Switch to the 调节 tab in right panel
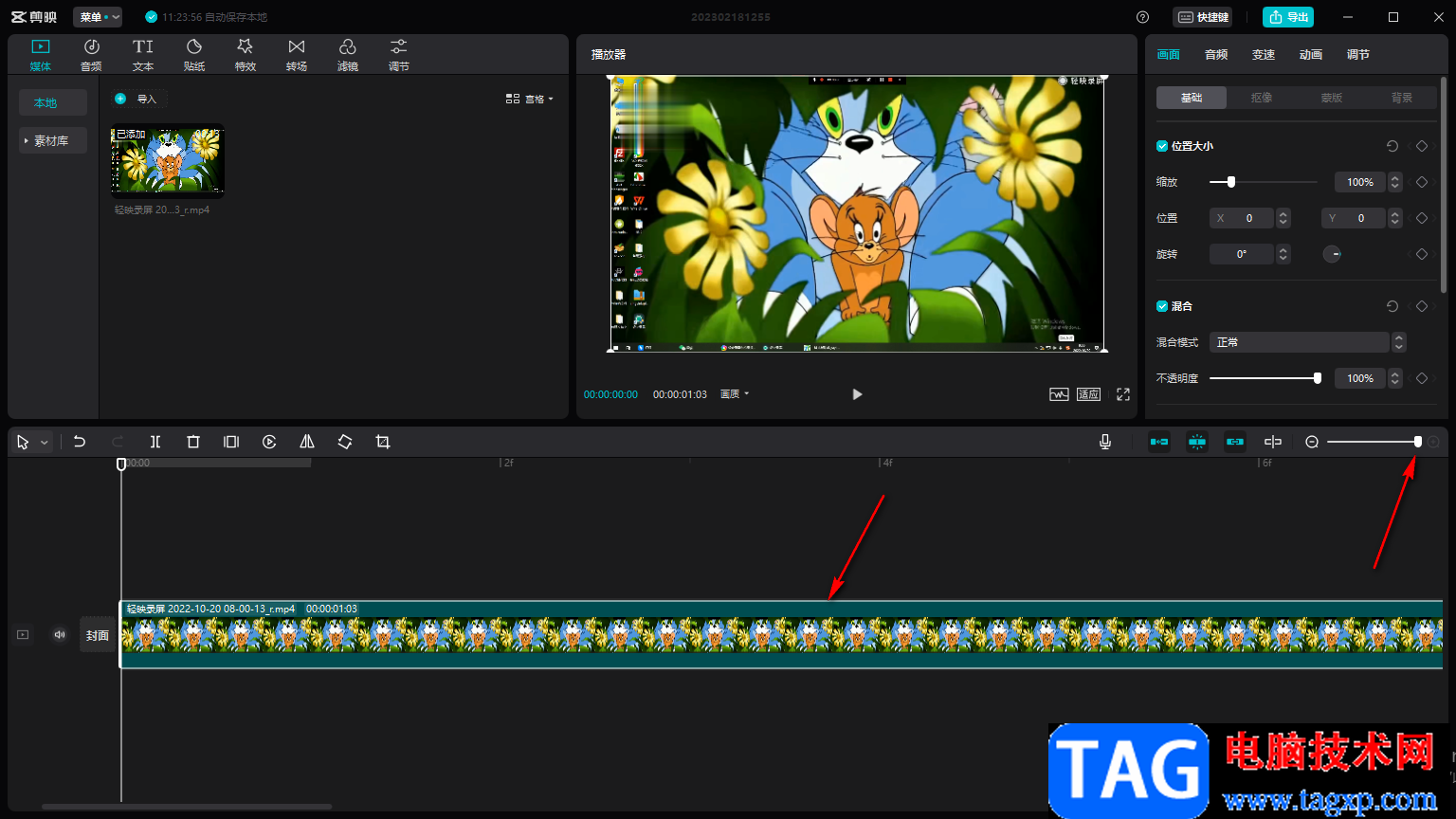Screen dimensions: 1456x819 (1358, 55)
